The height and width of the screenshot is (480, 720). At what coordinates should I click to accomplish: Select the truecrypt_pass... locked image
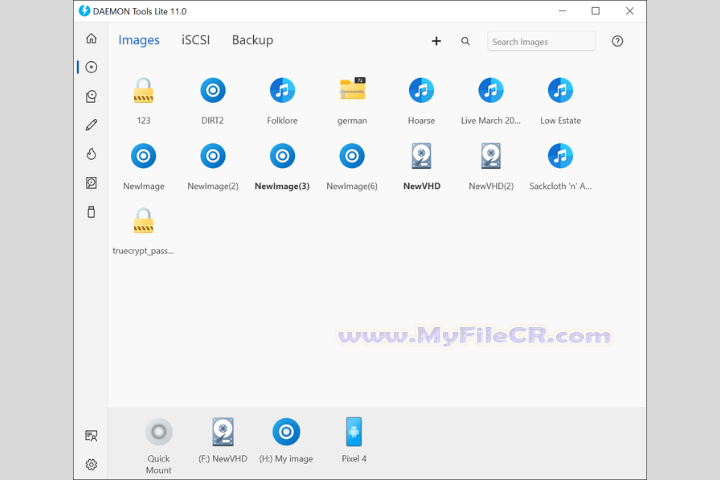click(143, 221)
